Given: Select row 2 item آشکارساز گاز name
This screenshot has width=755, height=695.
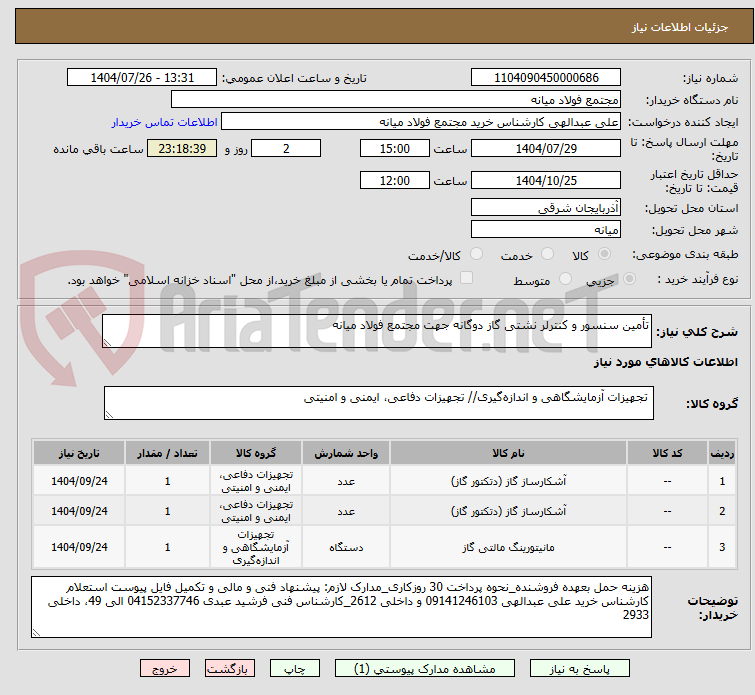Looking at the screenshot, I should point(508,511).
